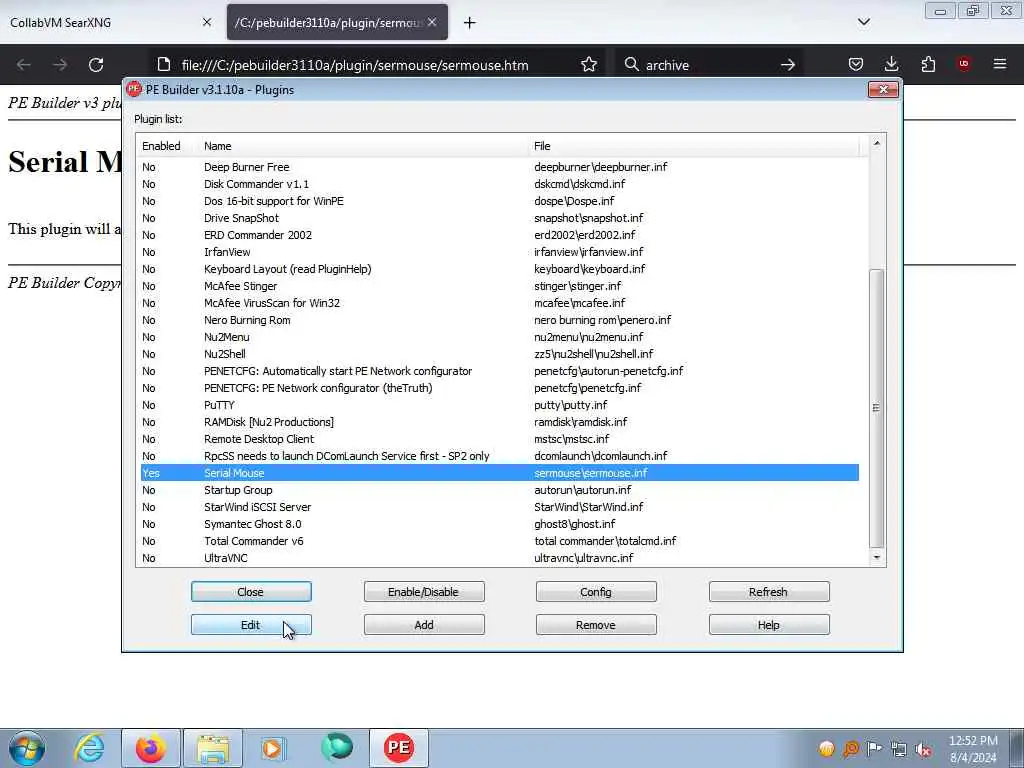Click the Remove button
This screenshot has width=1024, height=768.
596,625
